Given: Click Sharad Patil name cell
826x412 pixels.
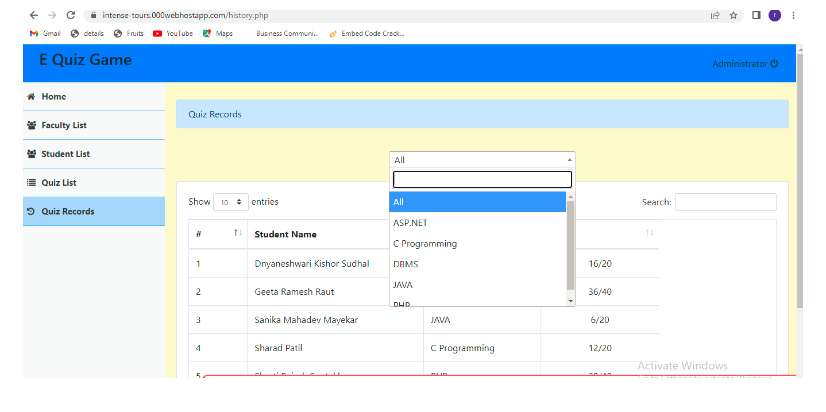Looking at the screenshot, I should click(x=278, y=348).
